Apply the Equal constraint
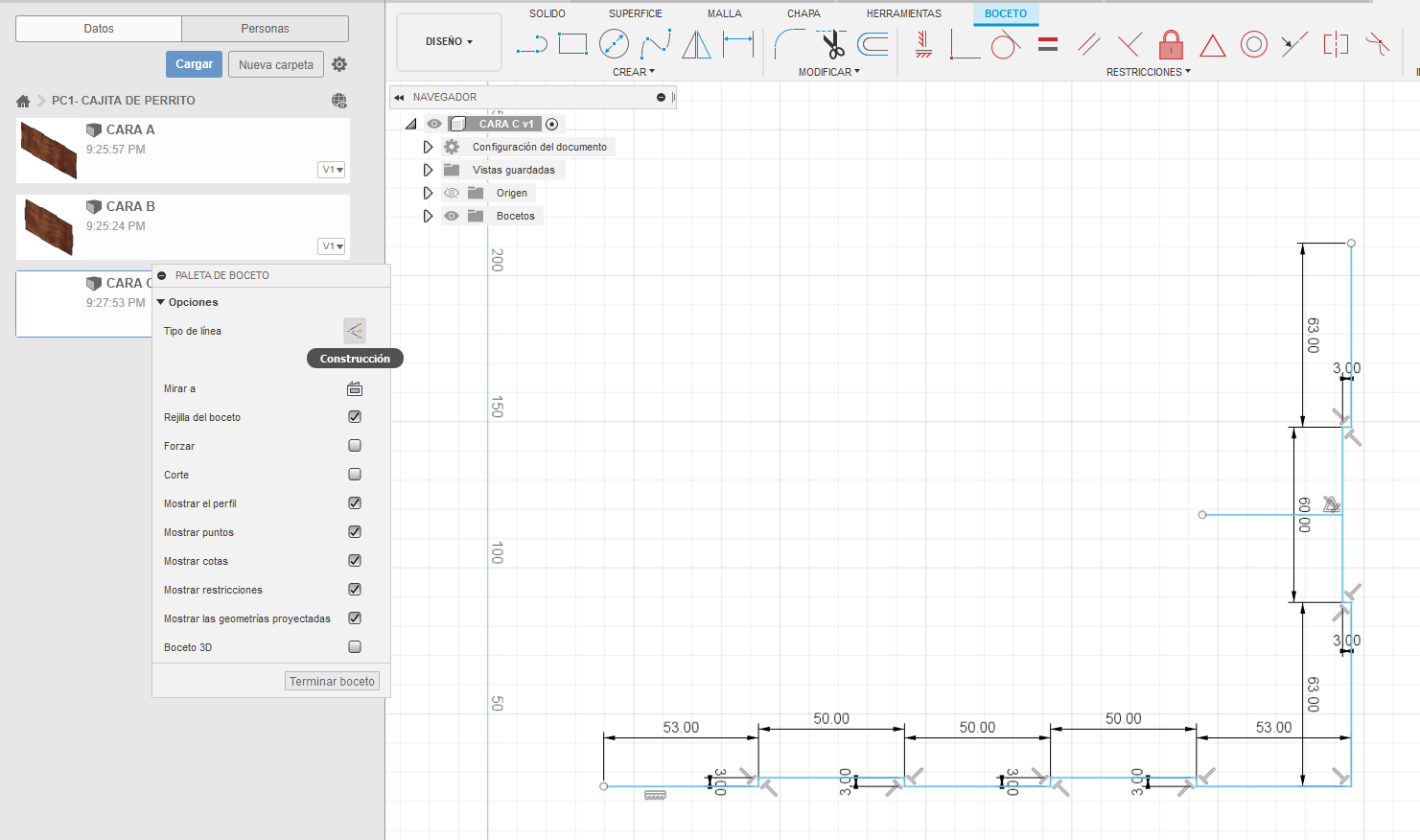The height and width of the screenshot is (840, 1420). pyautogui.click(x=1048, y=44)
